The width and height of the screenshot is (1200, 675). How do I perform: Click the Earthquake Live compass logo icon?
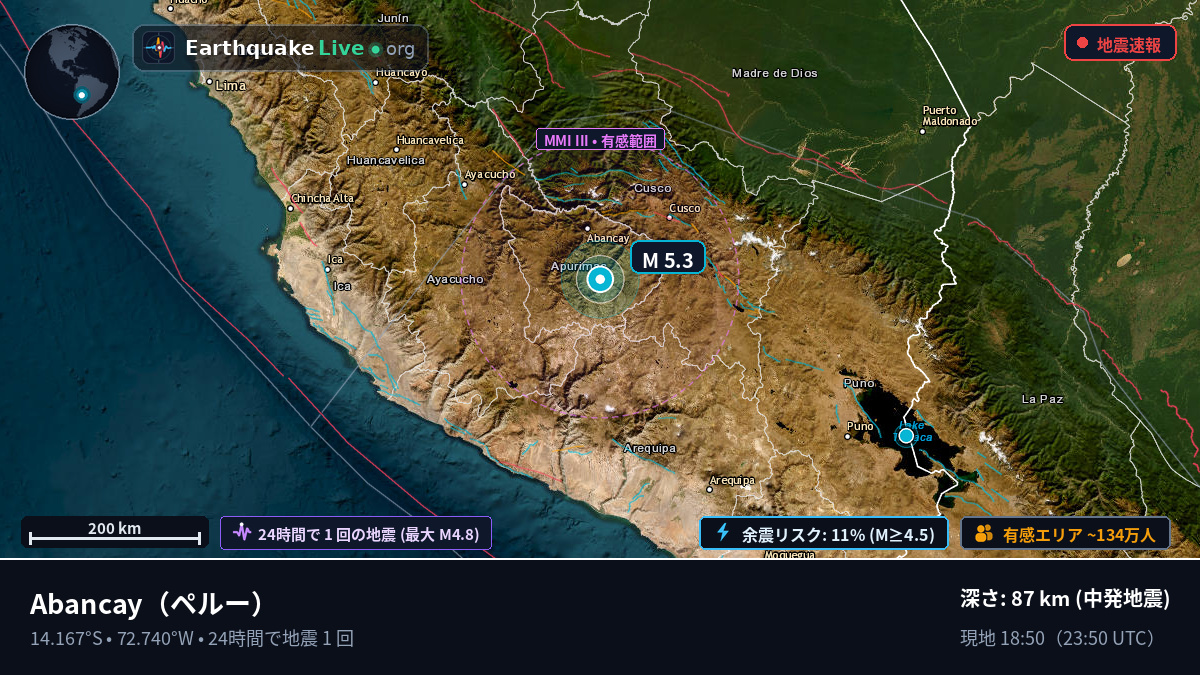tap(159, 48)
